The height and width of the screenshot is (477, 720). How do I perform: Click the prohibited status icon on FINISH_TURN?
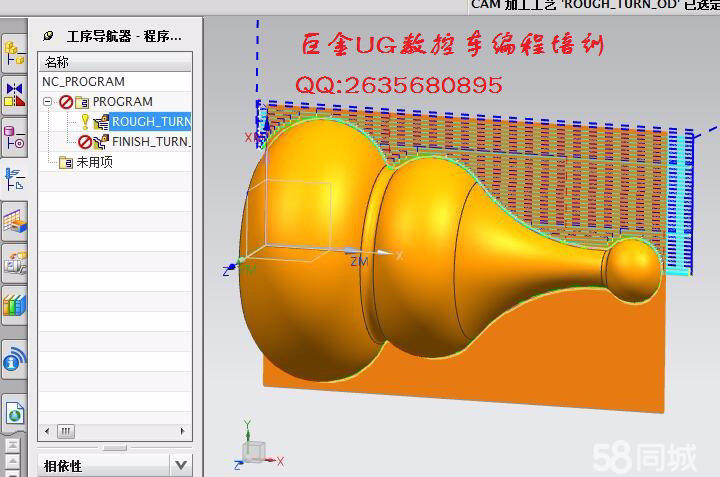(84, 142)
